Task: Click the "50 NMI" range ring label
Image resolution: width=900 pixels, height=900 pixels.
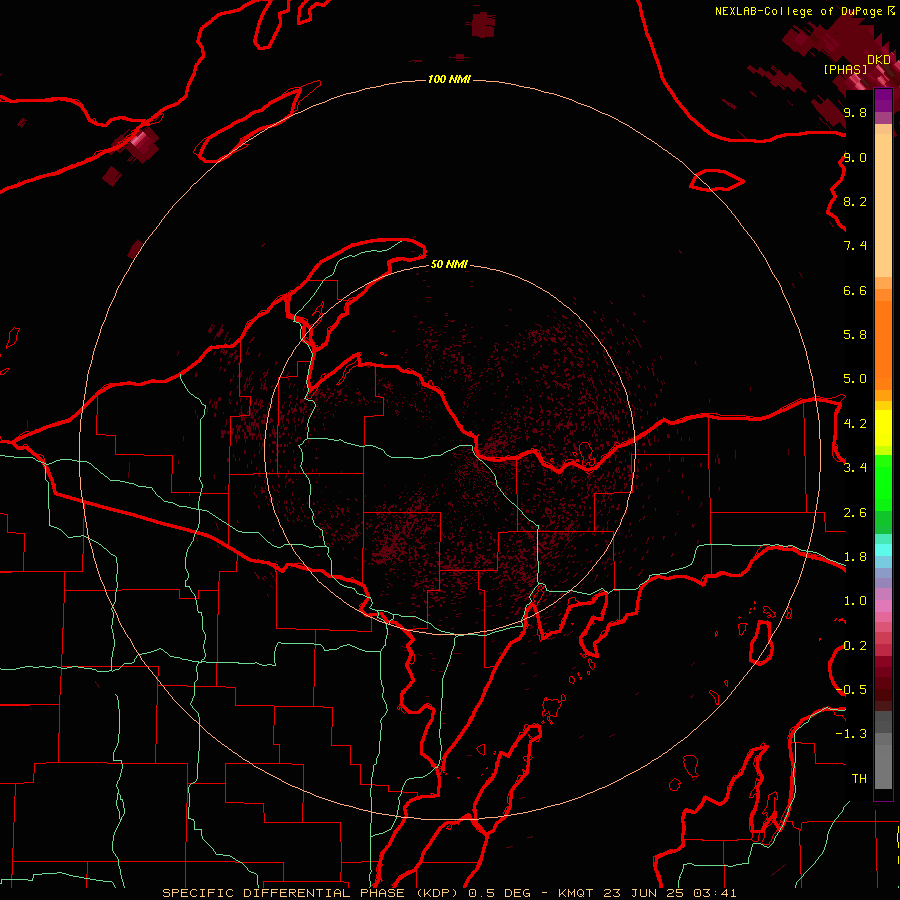Action: coord(449,264)
